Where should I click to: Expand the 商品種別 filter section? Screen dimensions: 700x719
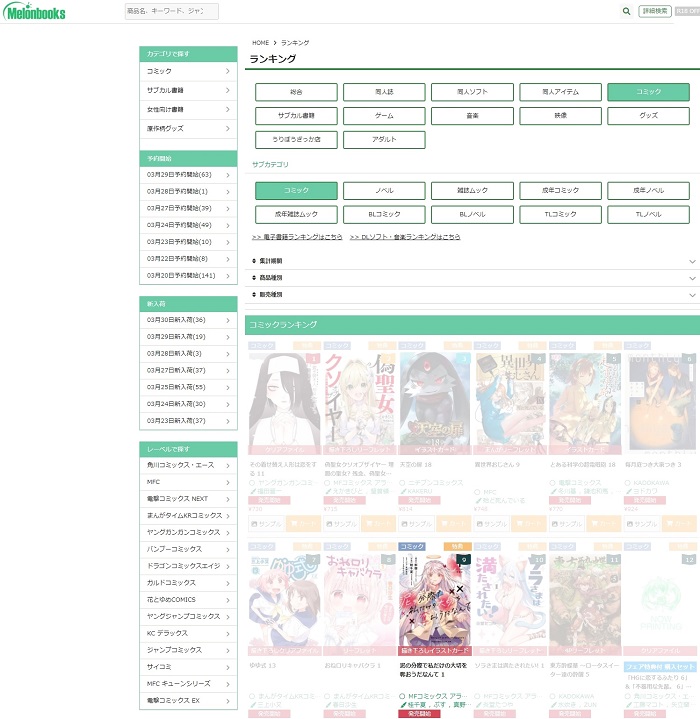pos(472,278)
